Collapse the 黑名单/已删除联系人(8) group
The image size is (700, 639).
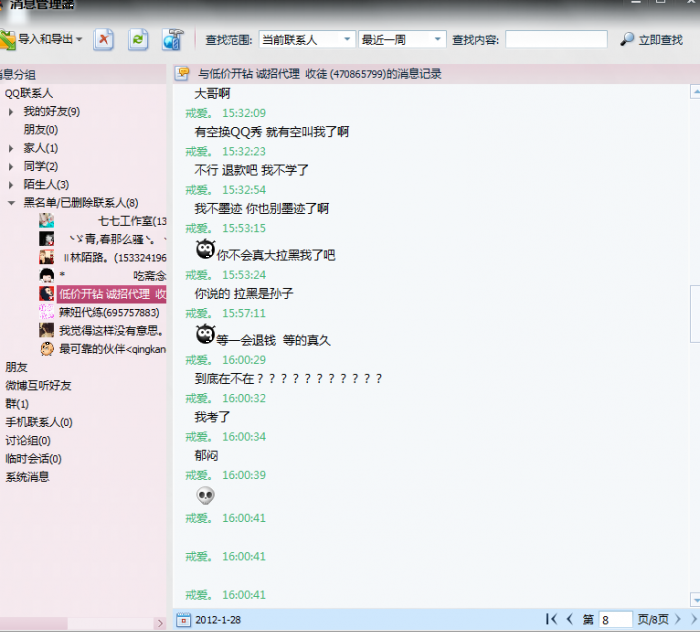(x=11, y=203)
